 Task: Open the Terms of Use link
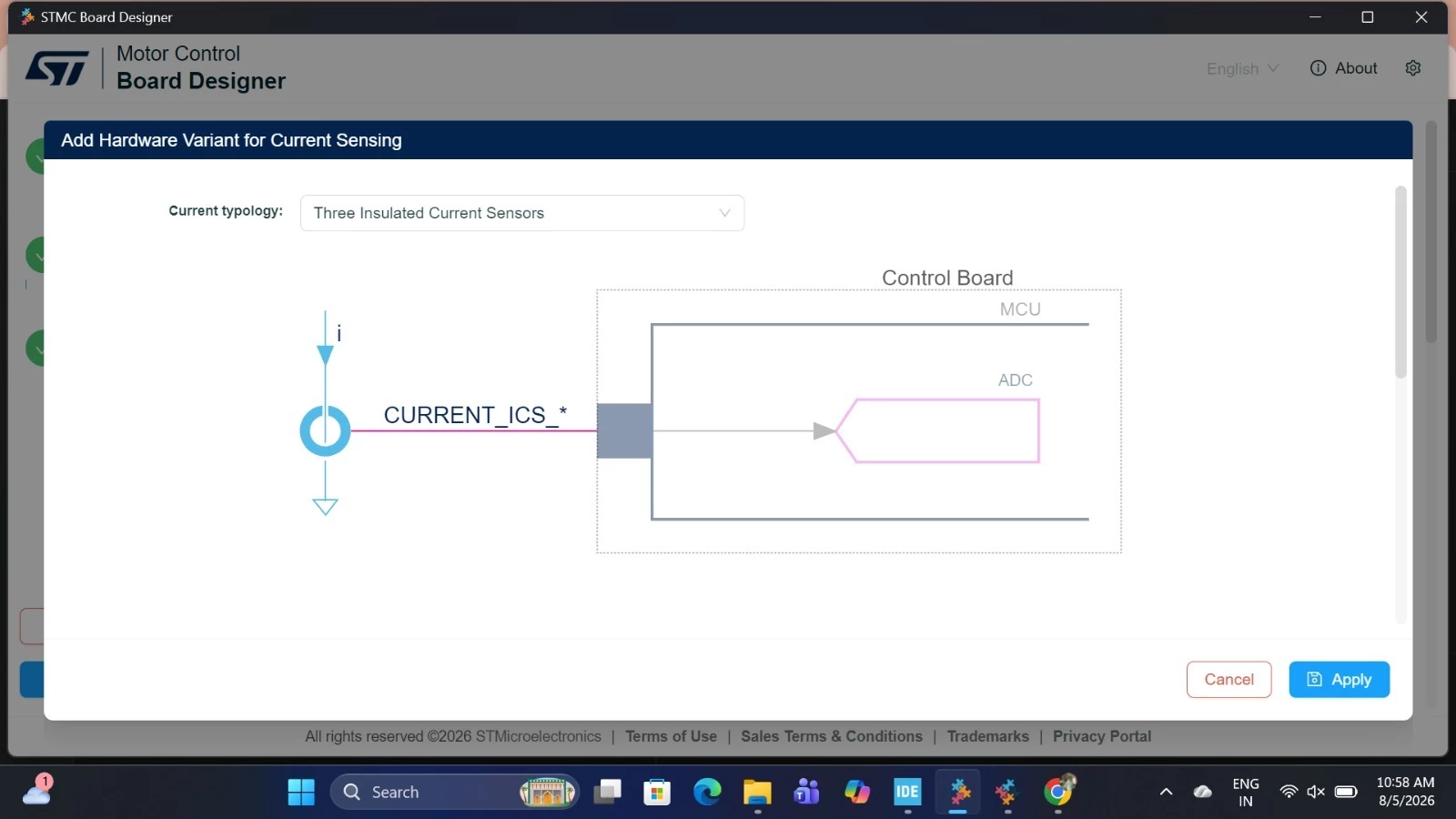tap(671, 736)
